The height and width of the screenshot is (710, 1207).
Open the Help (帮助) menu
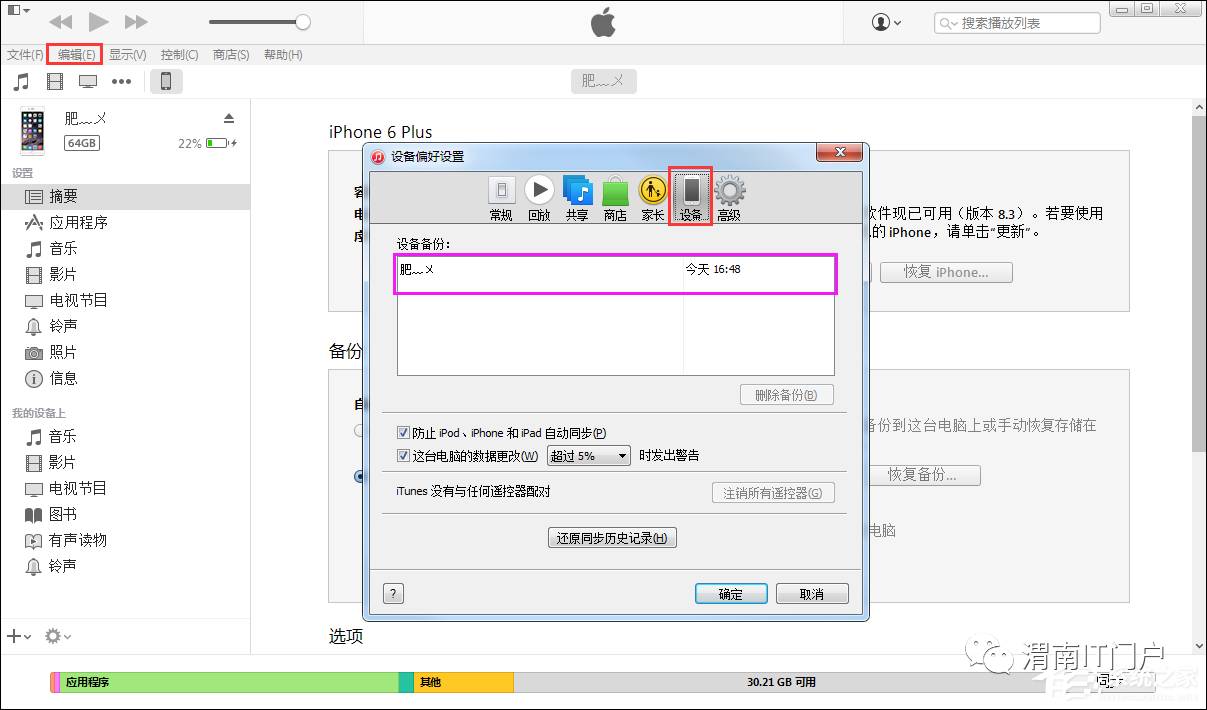tap(283, 54)
